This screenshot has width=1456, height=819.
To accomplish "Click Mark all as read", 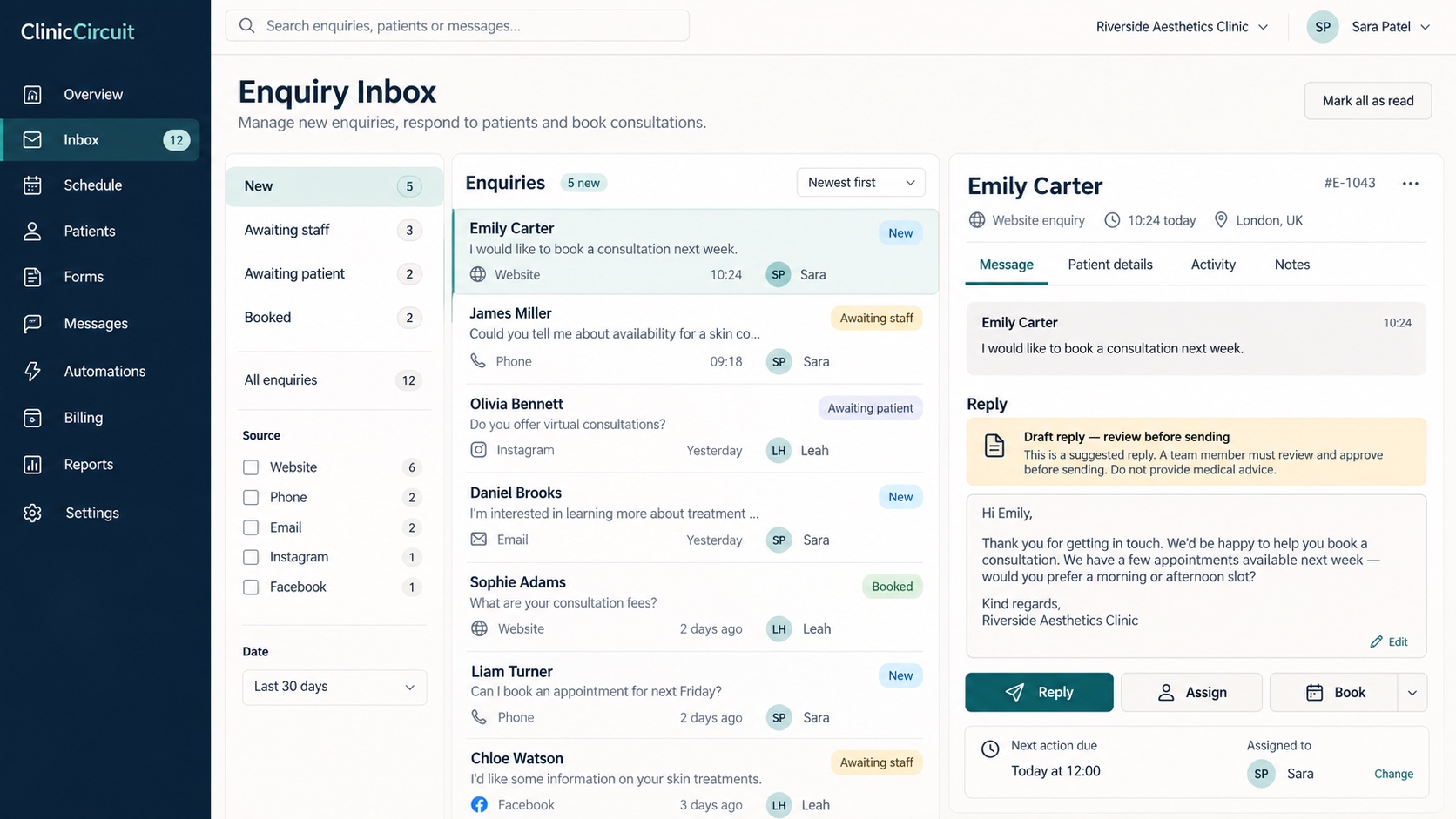I will pos(1367,101).
